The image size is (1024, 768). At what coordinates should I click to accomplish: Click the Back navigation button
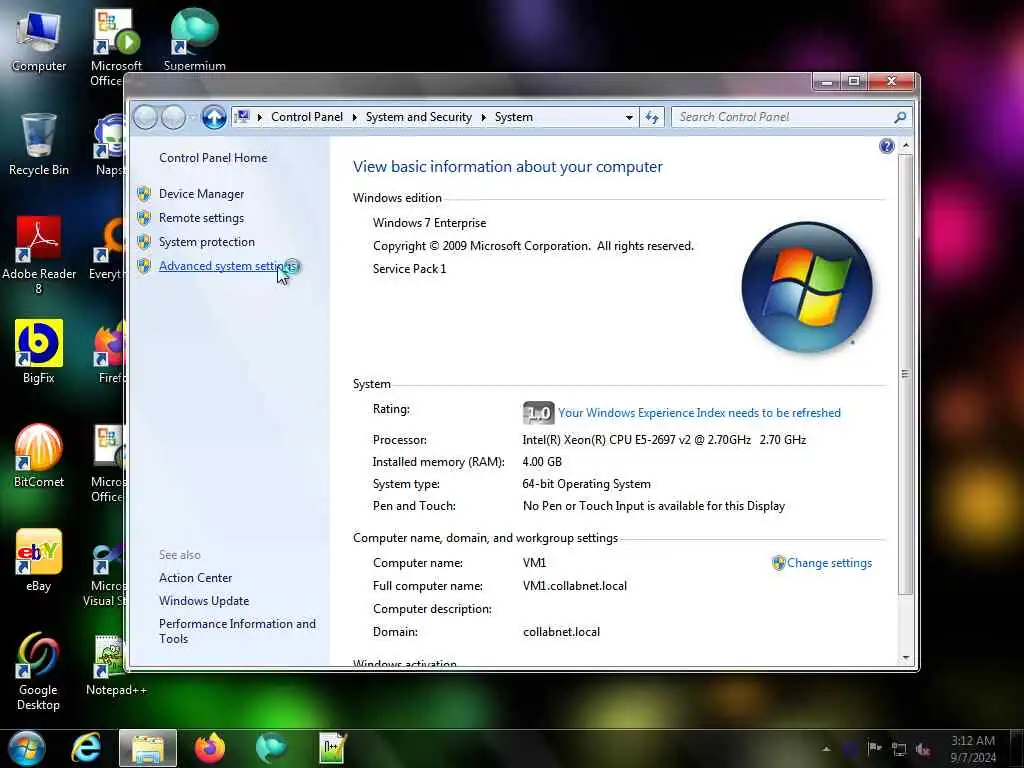146,118
